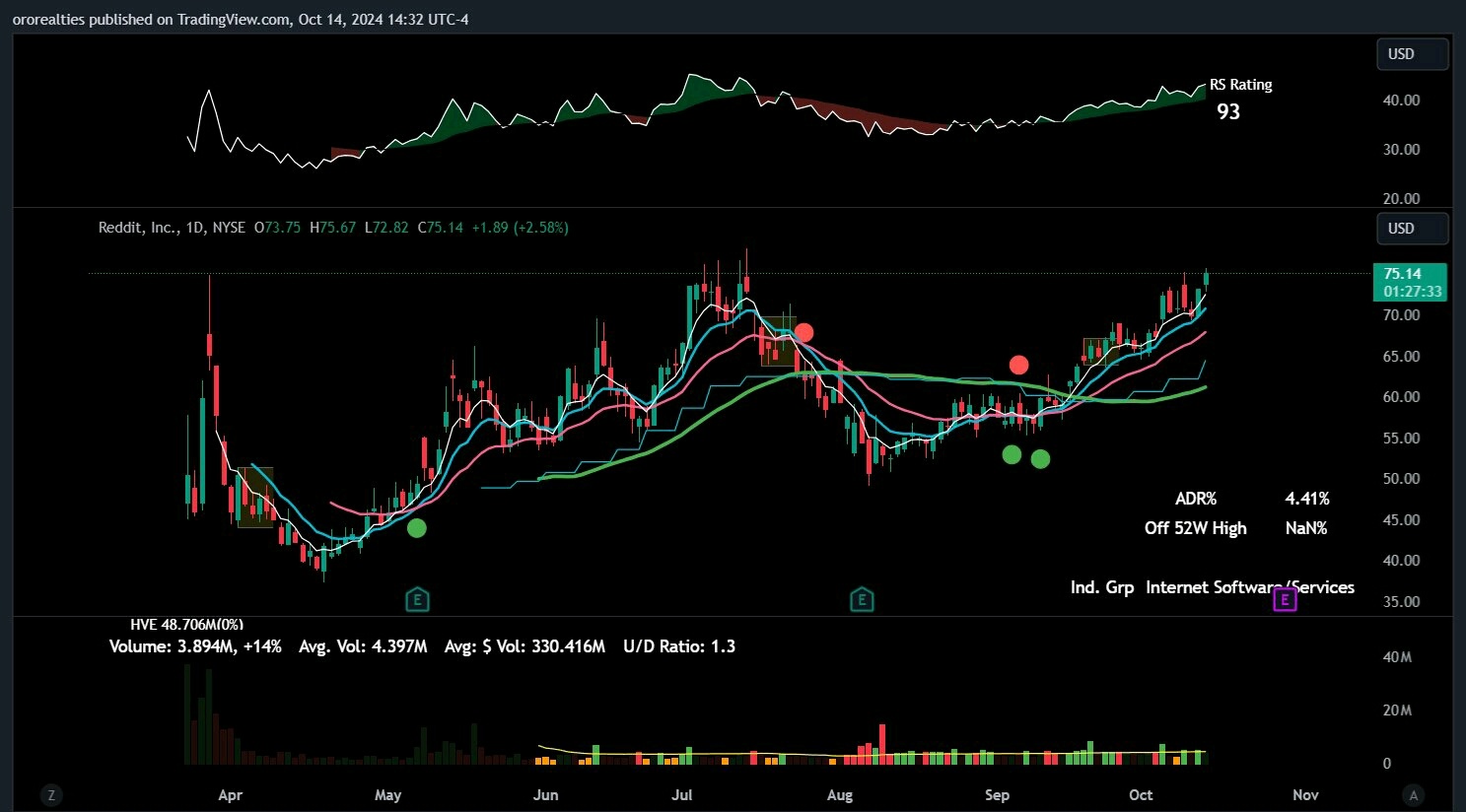Click the Aug label on time axis
Viewport: 1466px width, 812px height.
point(839,795)
